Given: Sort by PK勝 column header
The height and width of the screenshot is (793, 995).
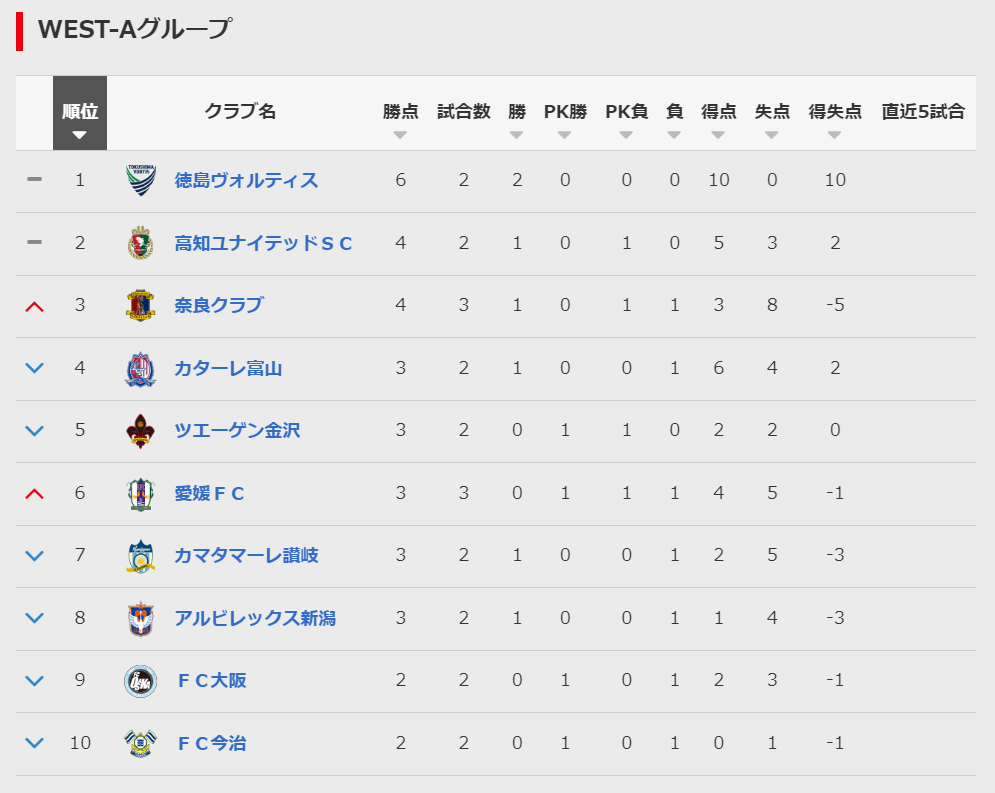Looking at the screenshot, I should click(565, 113).
